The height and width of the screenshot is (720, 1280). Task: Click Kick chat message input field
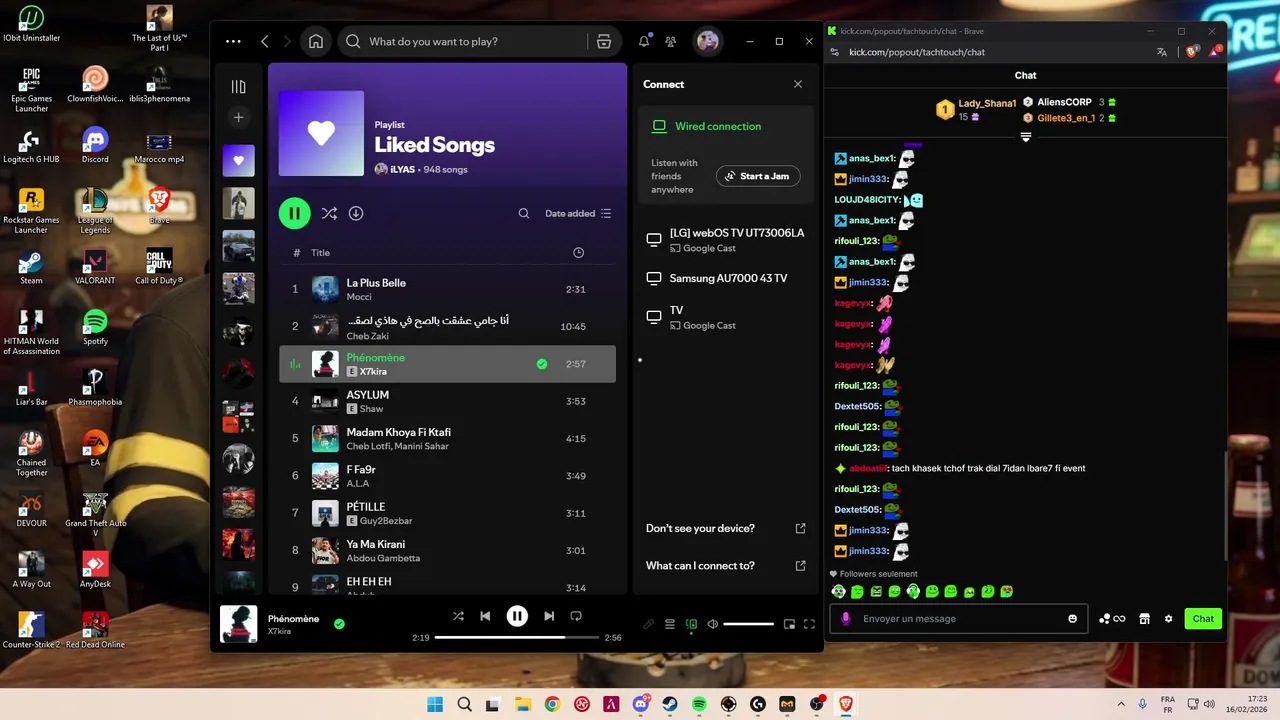coord(960,618)
